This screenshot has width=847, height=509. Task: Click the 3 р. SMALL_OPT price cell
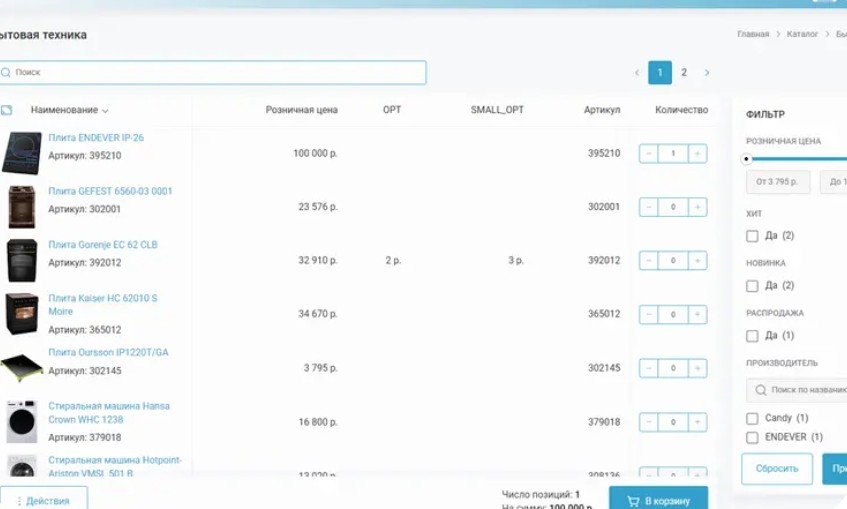tap(516, 260)
